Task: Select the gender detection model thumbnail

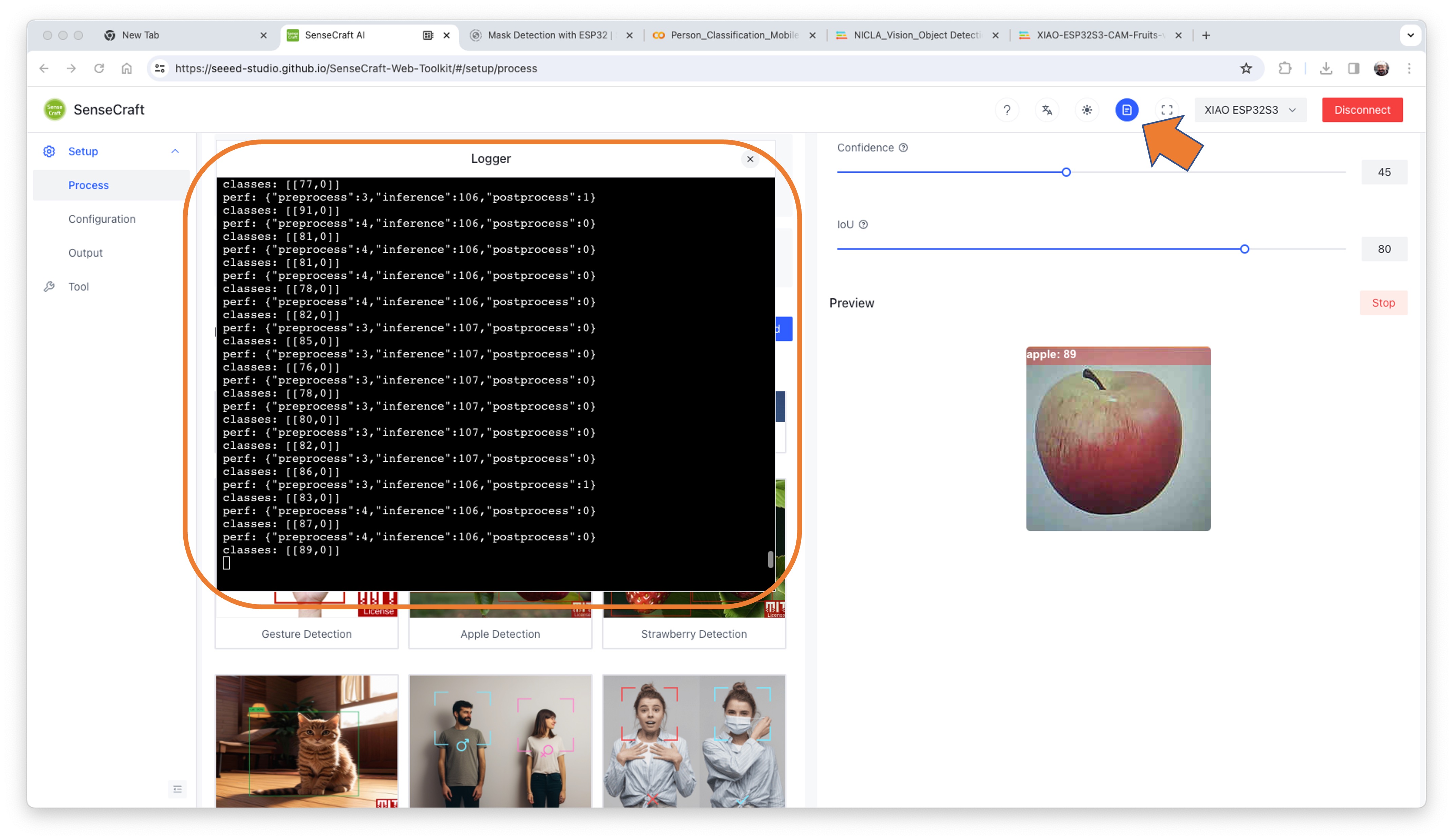Action: click(500, 741)
